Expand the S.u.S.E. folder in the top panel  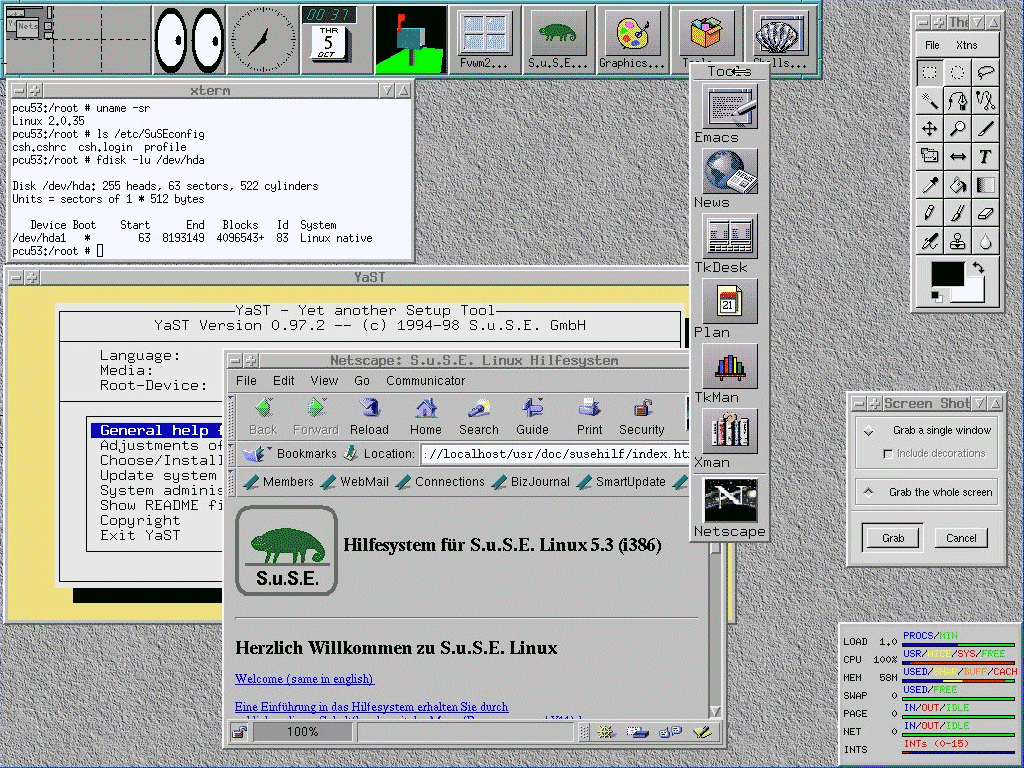tap(558, 39)
